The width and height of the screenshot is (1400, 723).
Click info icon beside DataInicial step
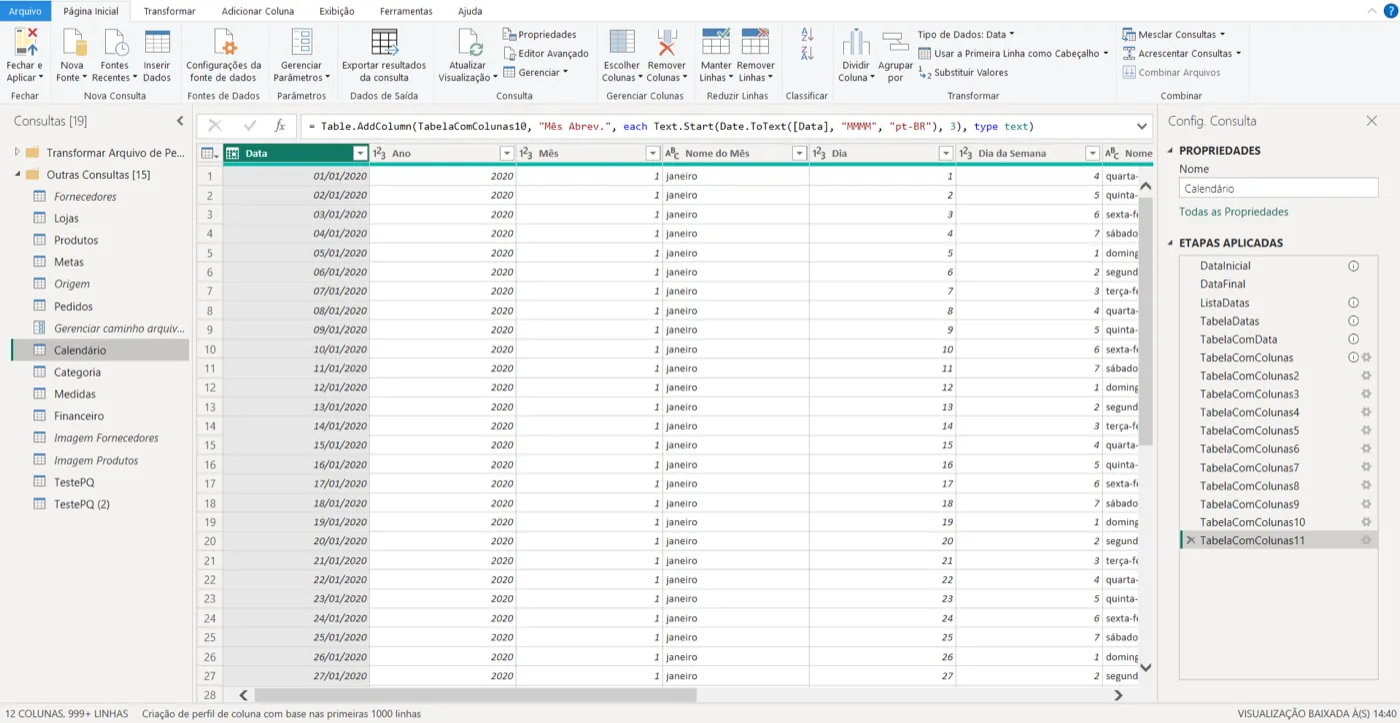tap(1353, 266)
